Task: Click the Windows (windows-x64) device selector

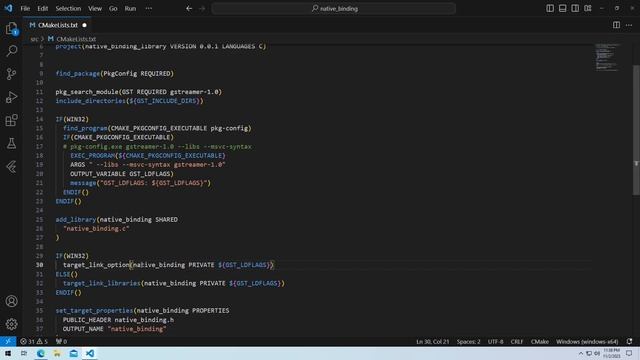Action: click(587, 341)
